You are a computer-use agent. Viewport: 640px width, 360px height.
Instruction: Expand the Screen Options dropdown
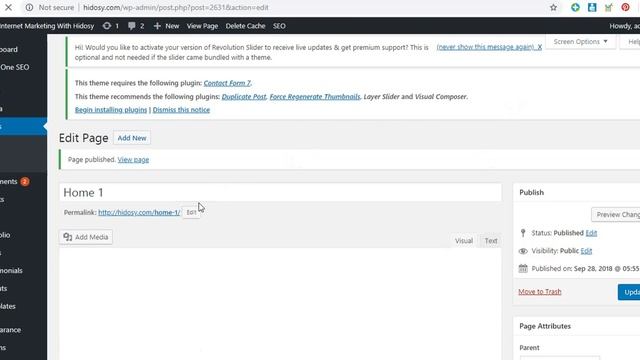point(580,42)
